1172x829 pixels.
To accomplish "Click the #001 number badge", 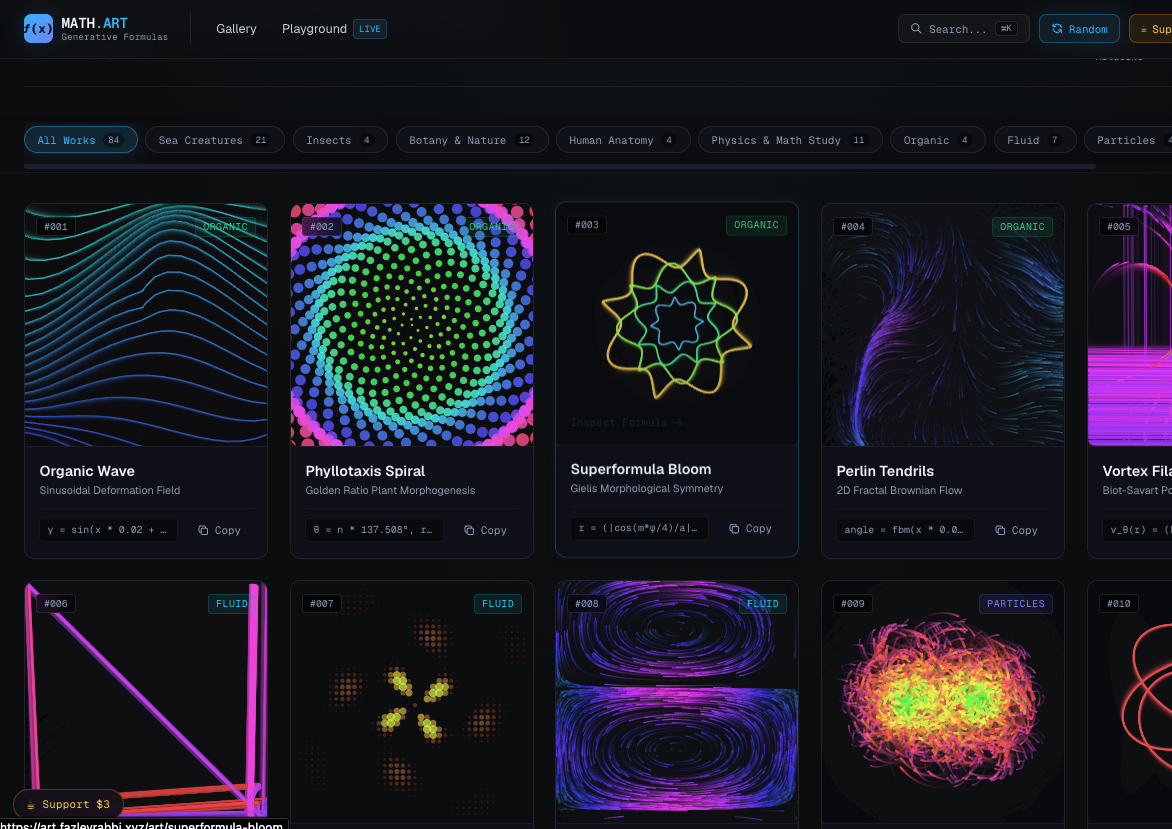I will (56, 226).
